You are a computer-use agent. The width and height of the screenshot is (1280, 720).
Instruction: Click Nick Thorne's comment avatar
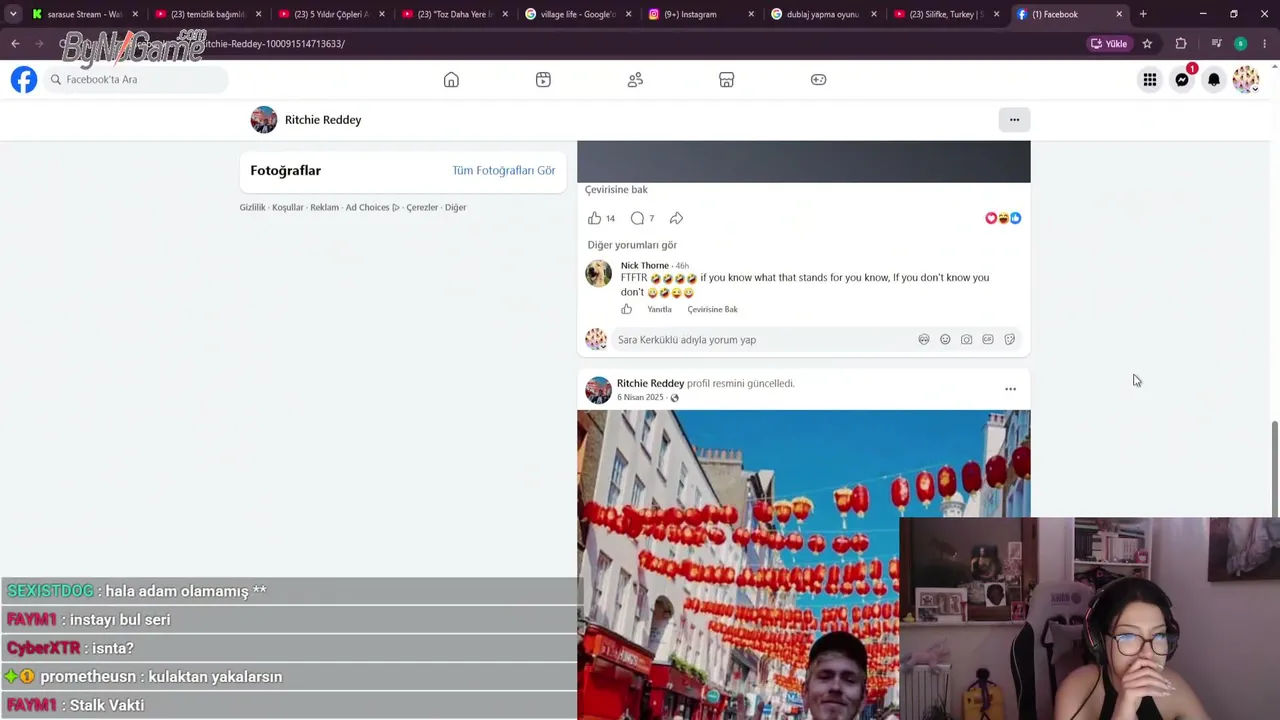(598, 274)
